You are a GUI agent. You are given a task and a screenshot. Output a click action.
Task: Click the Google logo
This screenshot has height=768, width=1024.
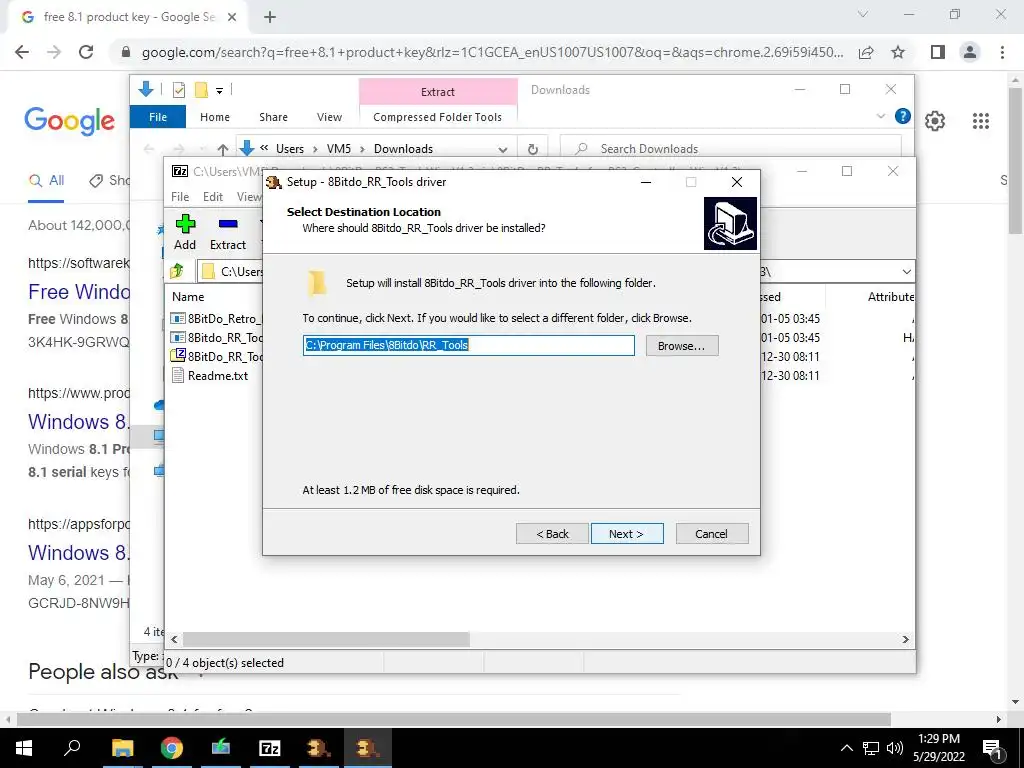point(70,121)
